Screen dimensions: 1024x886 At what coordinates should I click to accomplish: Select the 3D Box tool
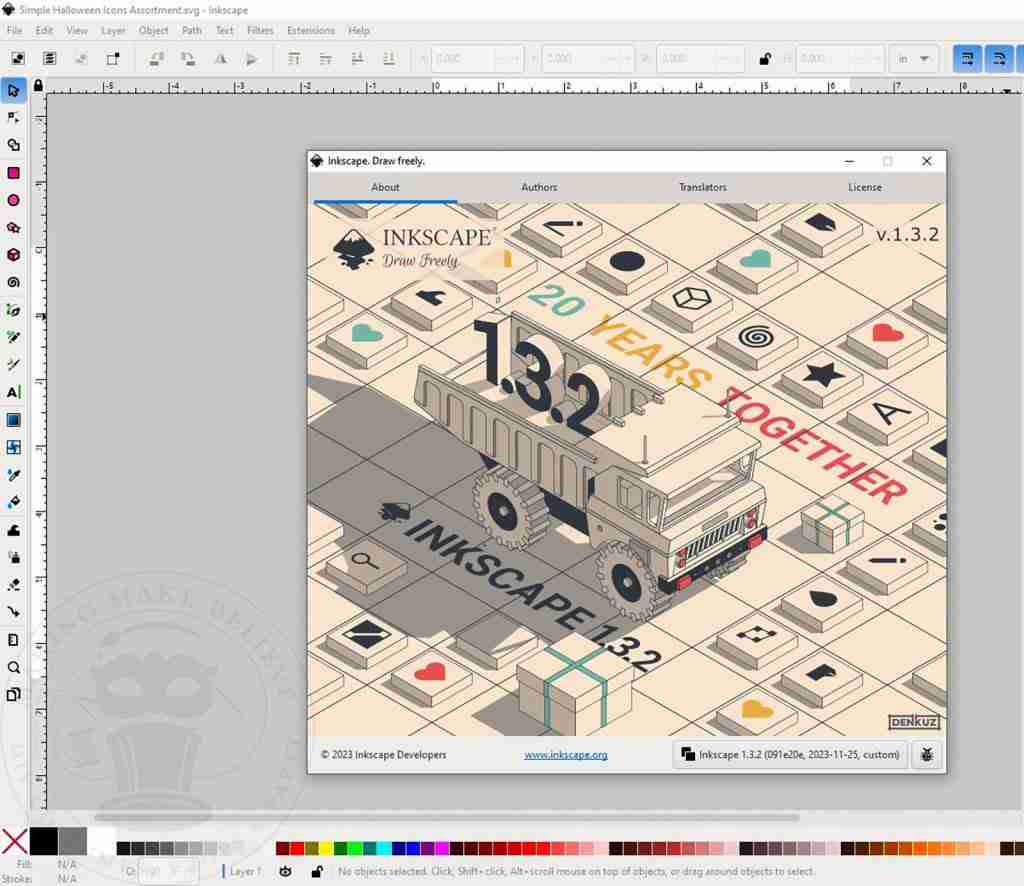[13, 255]
